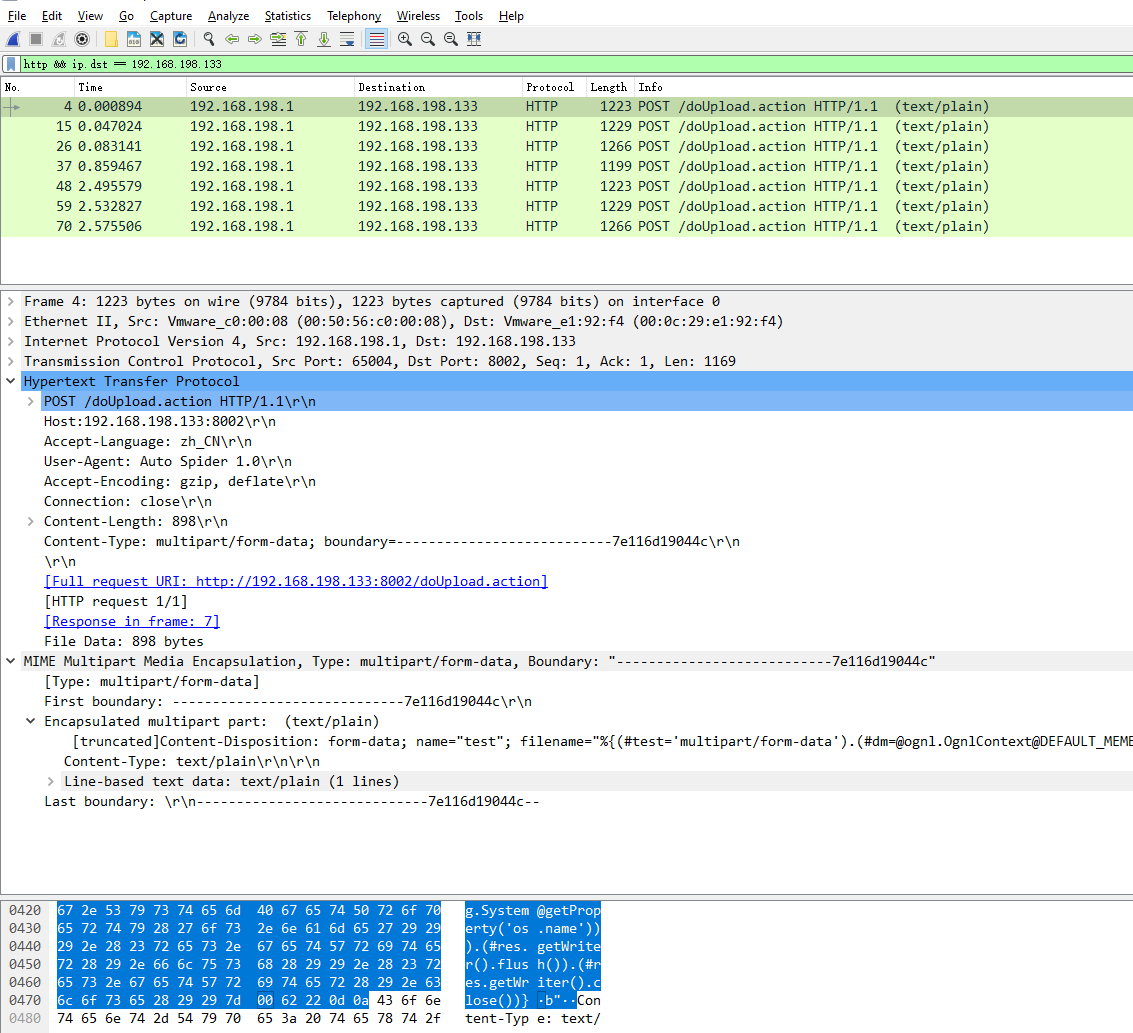This screenshot has height=1033, width=1133.
Task: Click the resize columns to fit content icon
Action: point(474,39)
